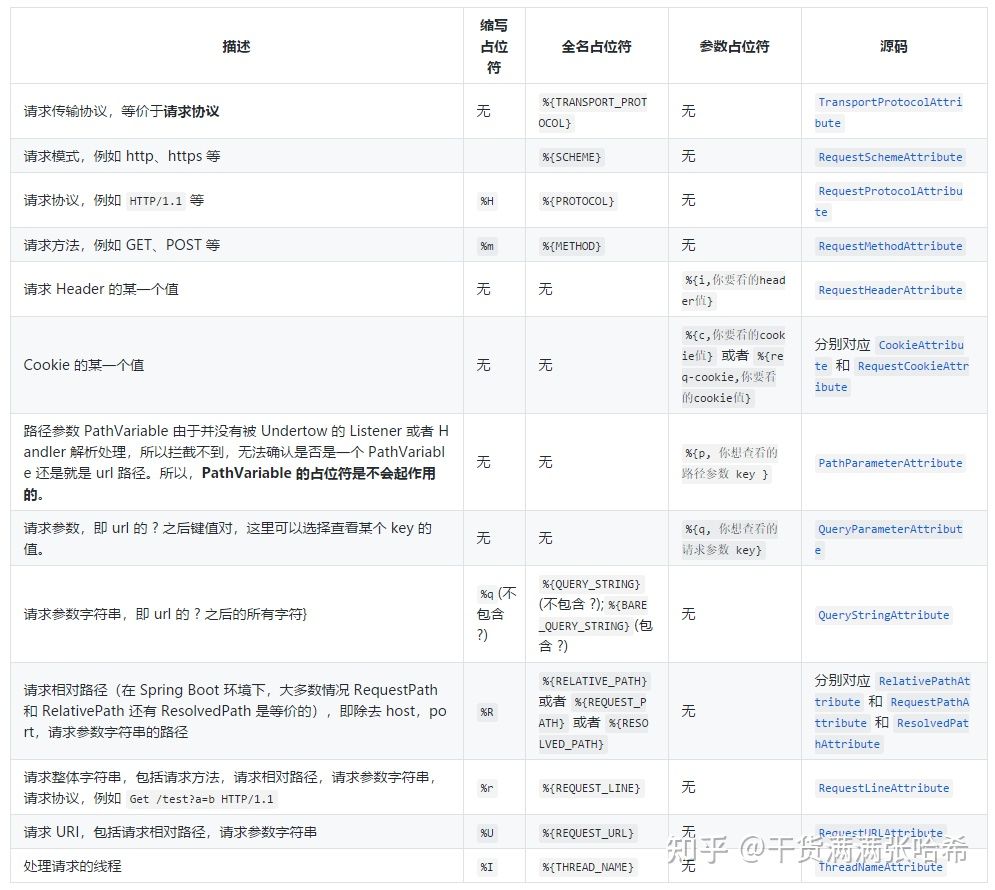Select description 请求模式，例如 http、https 等
Image resolution: width=995 pixels, height=890 pixels.
click(x=122, y=156)
